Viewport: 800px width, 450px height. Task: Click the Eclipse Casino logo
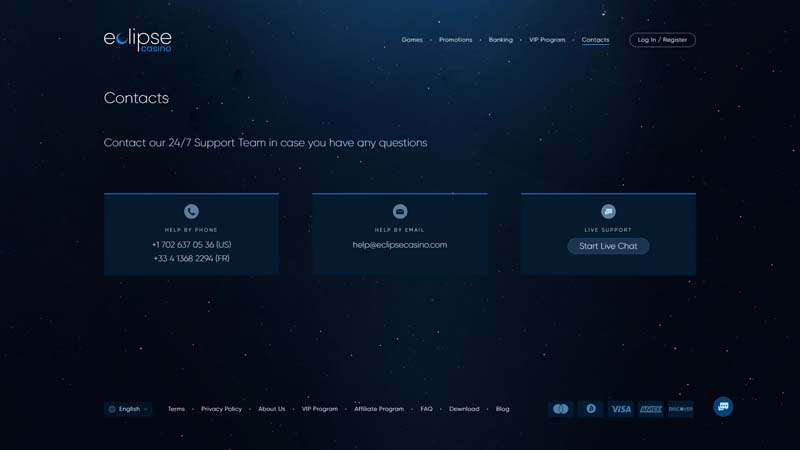coord(138,40)
